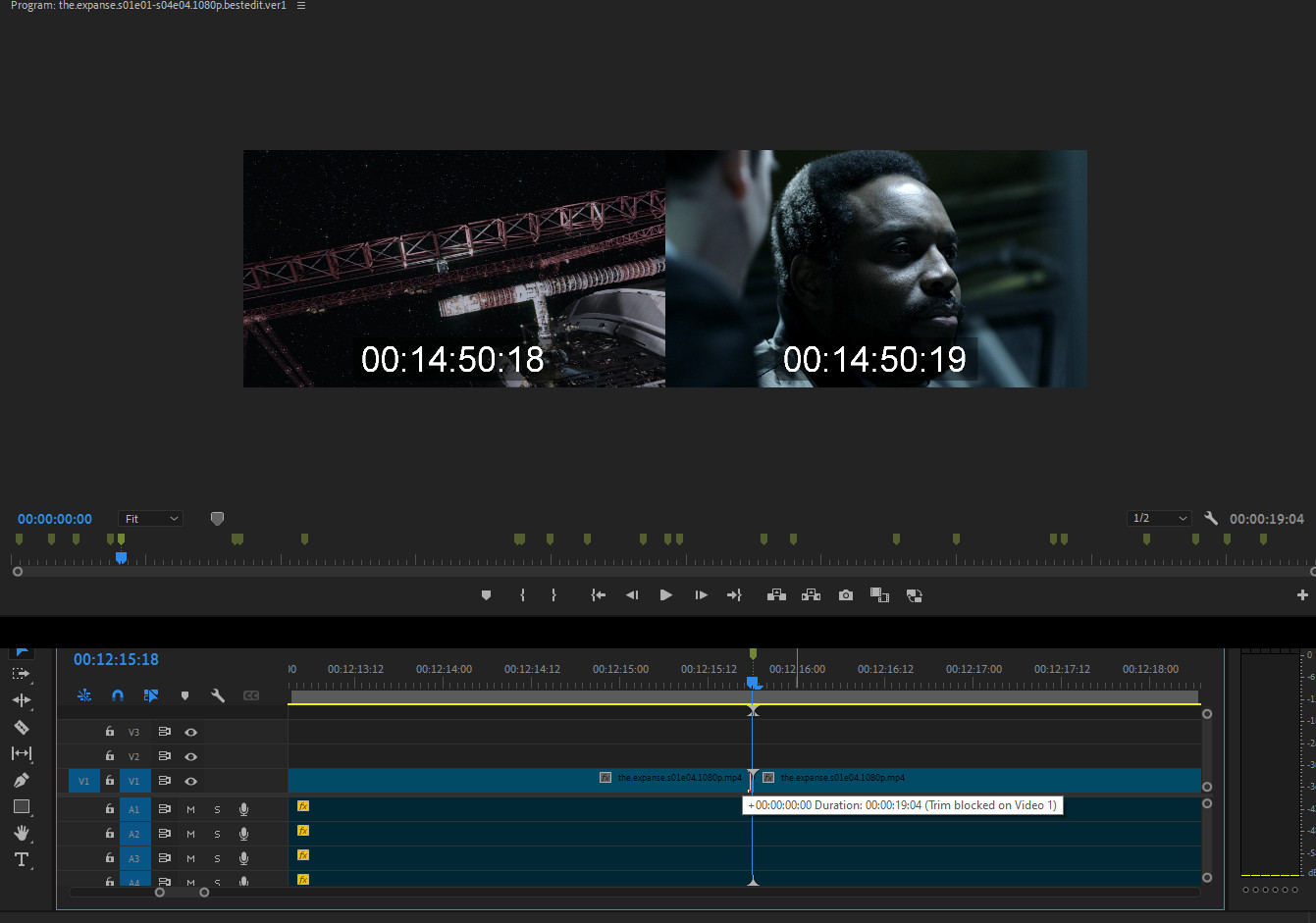
Task: Step forward one frame
Action: (x=701, y=595)
